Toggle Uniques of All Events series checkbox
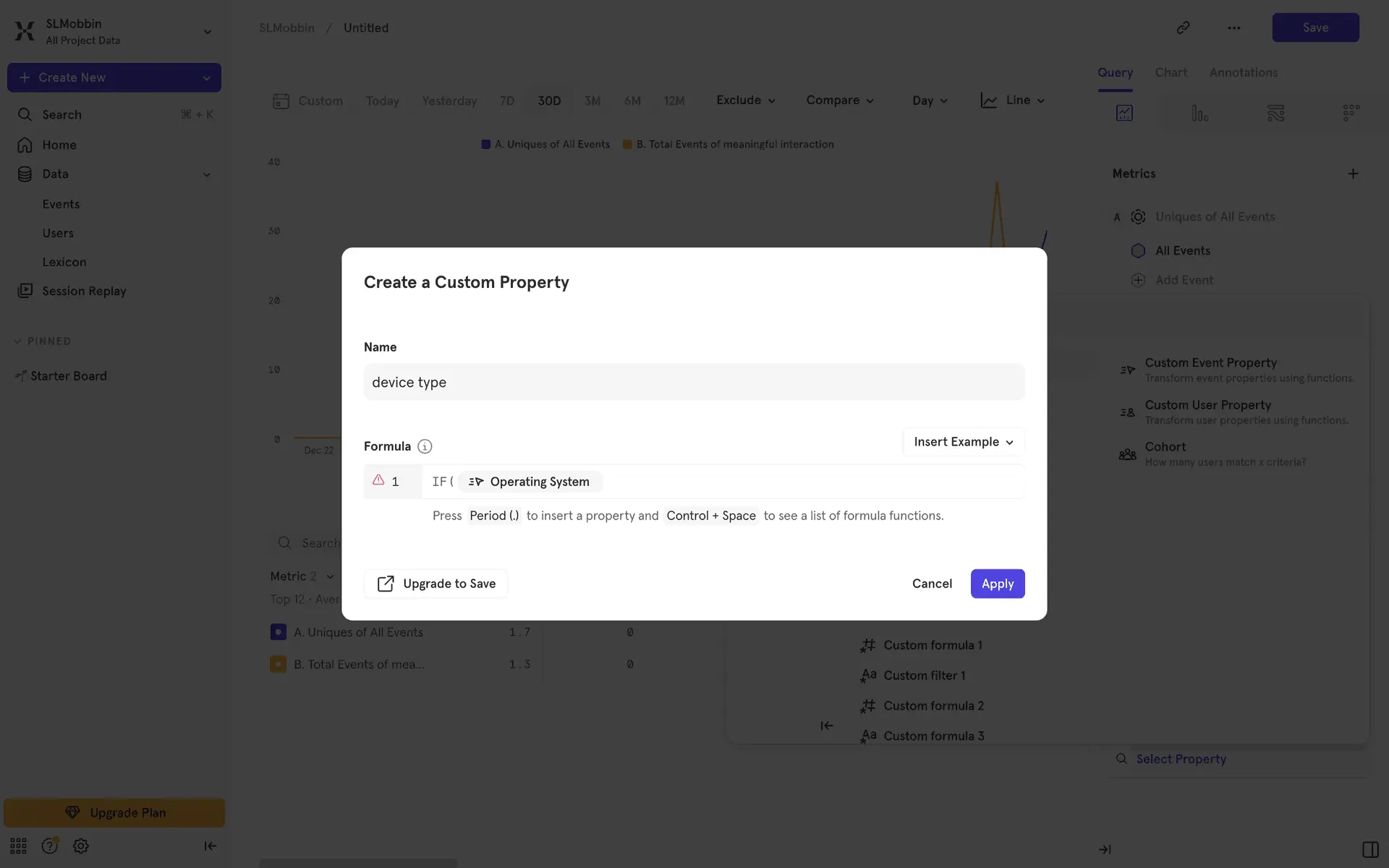This screenshot has height=868, width=1389. point(278,632)
